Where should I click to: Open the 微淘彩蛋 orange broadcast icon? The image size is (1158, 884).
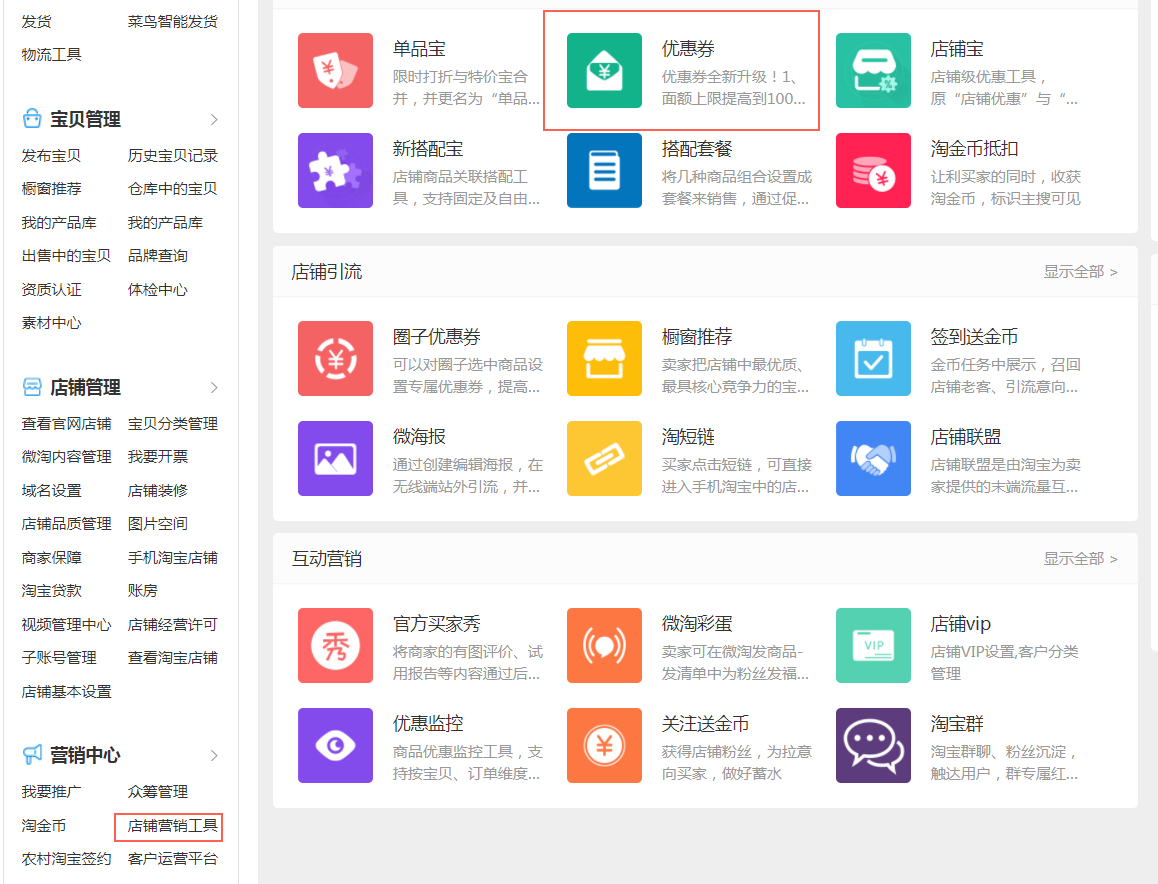604,646
